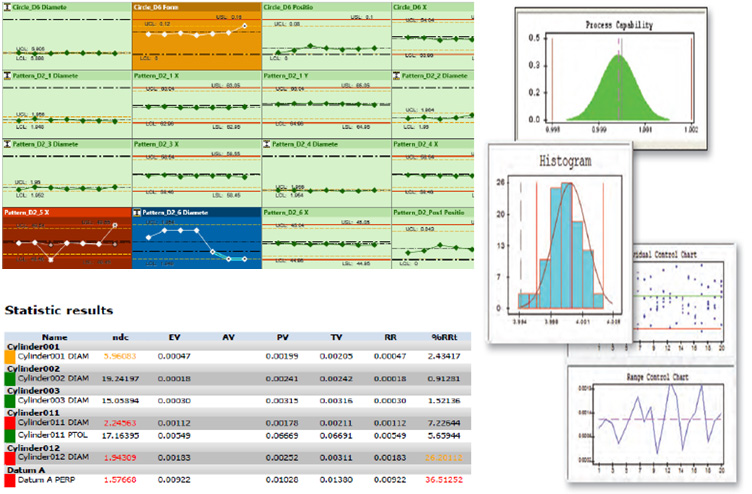752x494 pixels.
Task: Select the Cylinder011 group row
Action: pyautogui.click(x=238, y=412)
